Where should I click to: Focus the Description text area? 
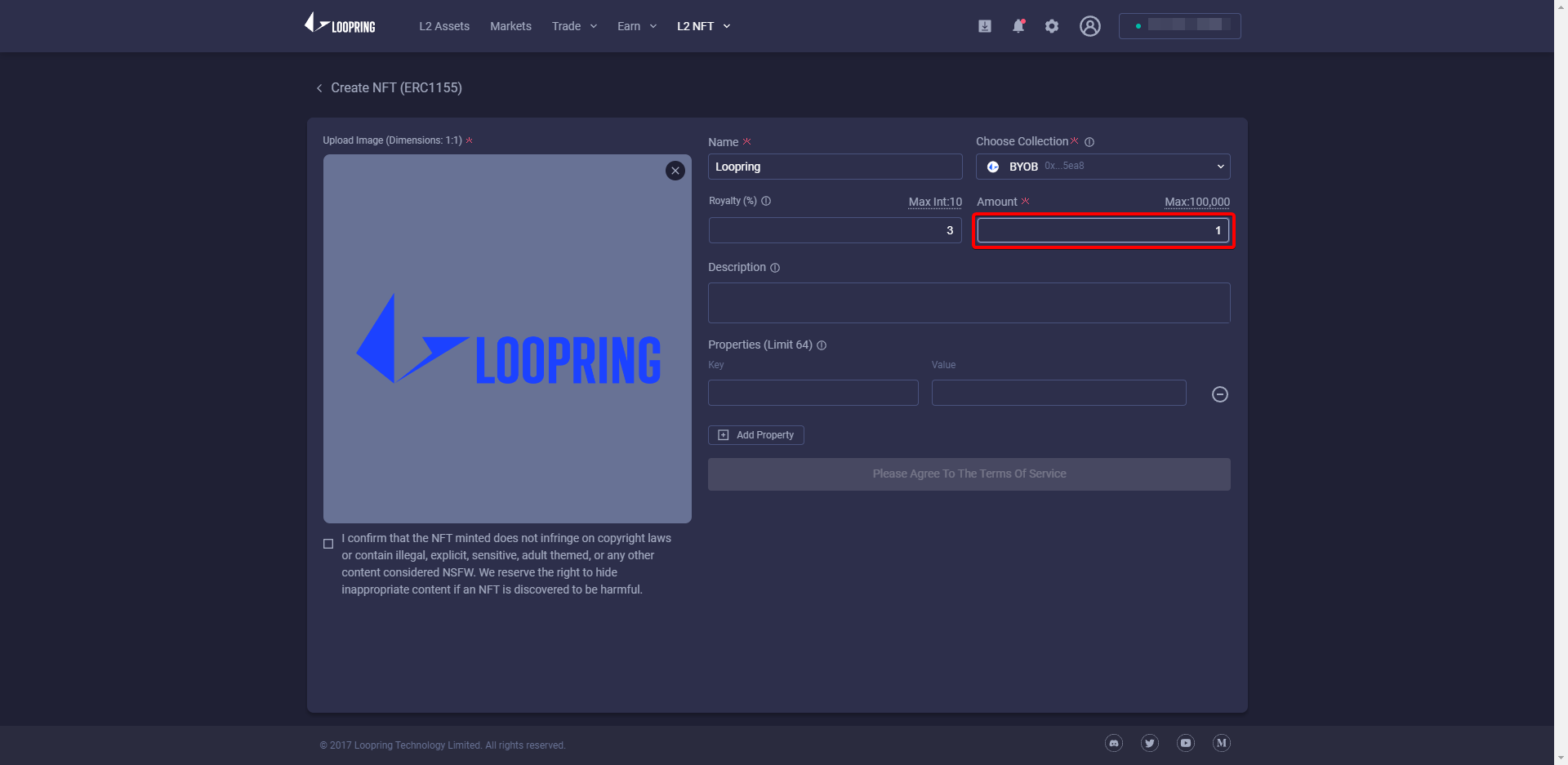(x=969, y=303)
